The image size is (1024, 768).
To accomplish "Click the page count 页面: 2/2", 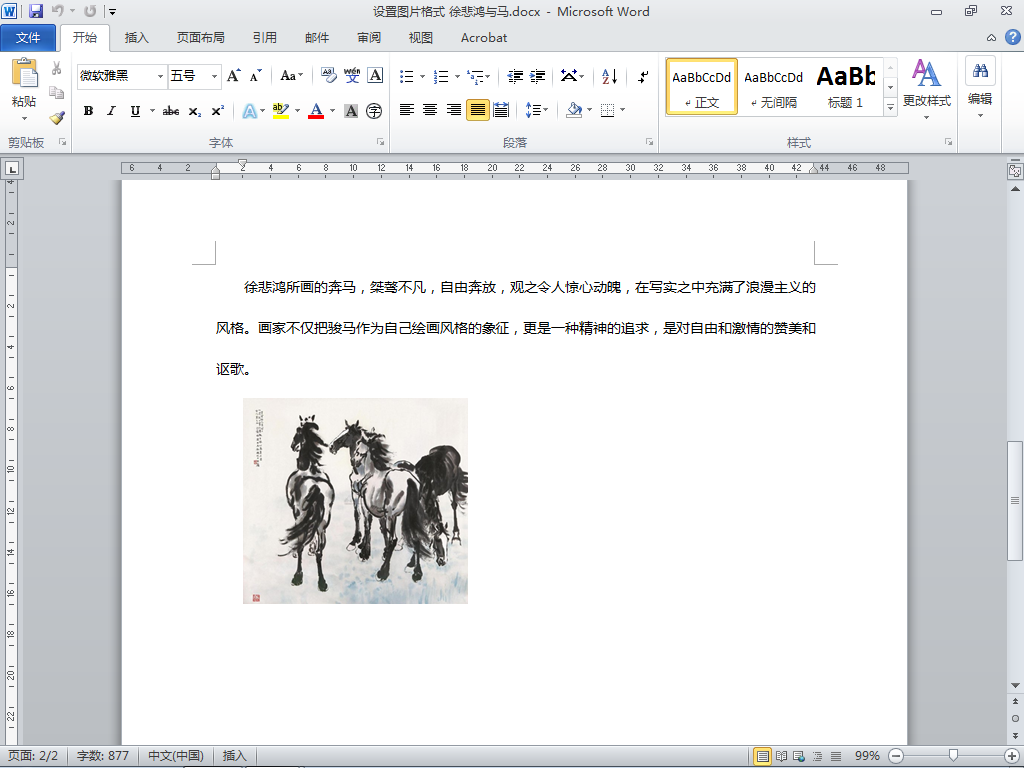I will [x=33, y=756].
